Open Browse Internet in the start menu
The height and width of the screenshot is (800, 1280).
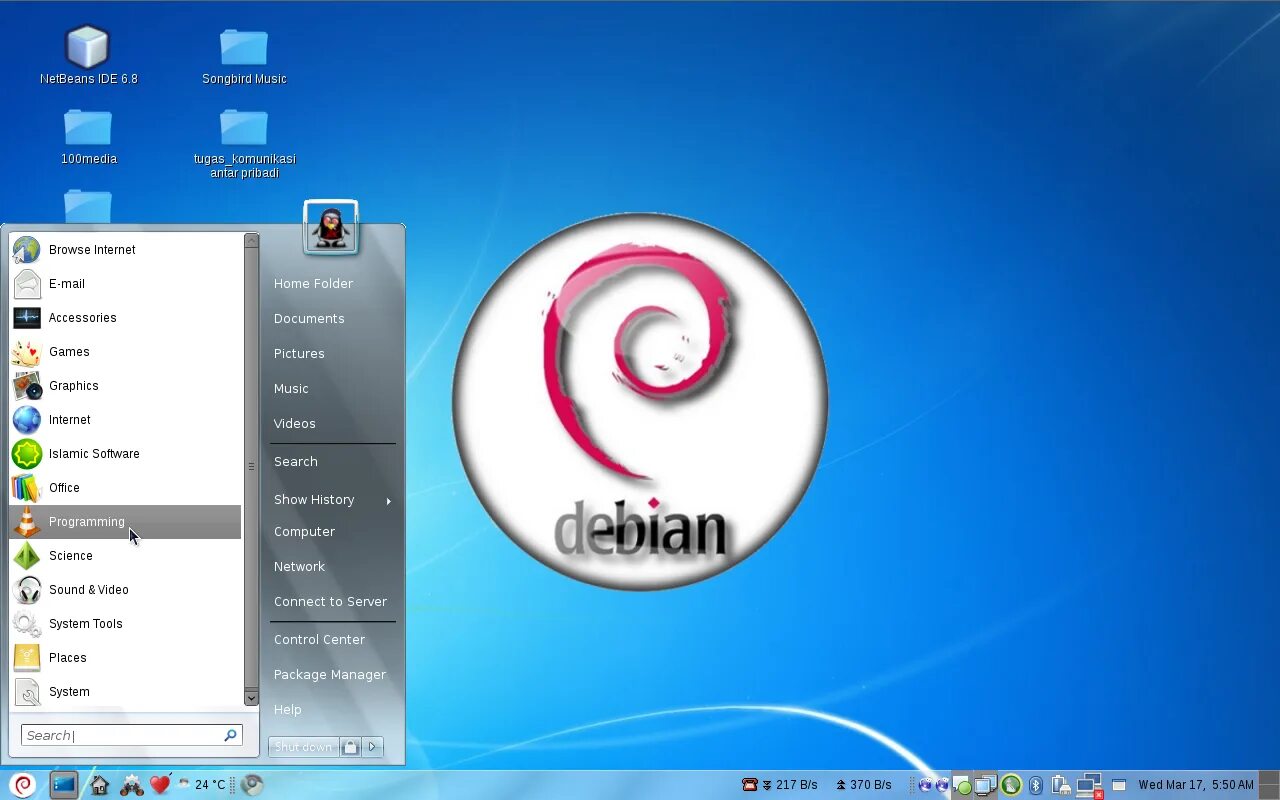pyautogui.click(x=125, y=250)
